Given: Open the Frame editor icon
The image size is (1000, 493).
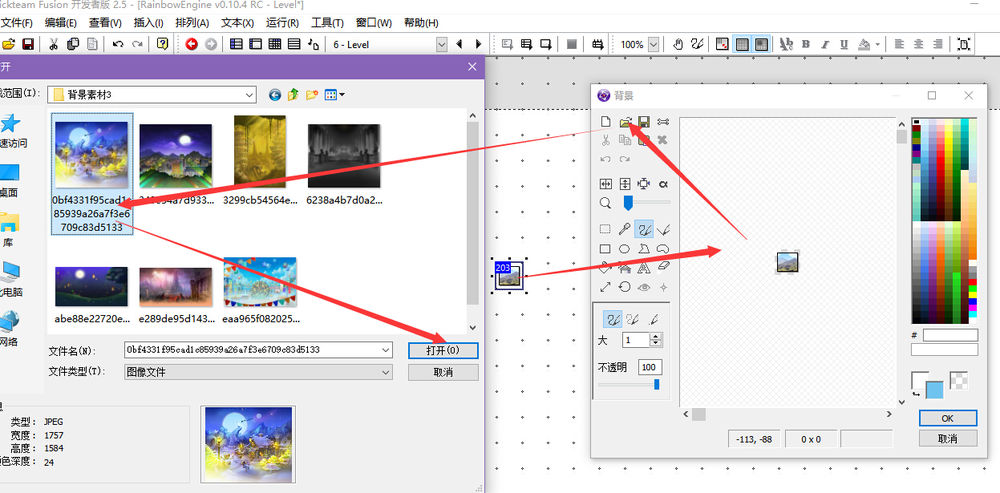Looking at the screenshot, I should click(255, 44).
